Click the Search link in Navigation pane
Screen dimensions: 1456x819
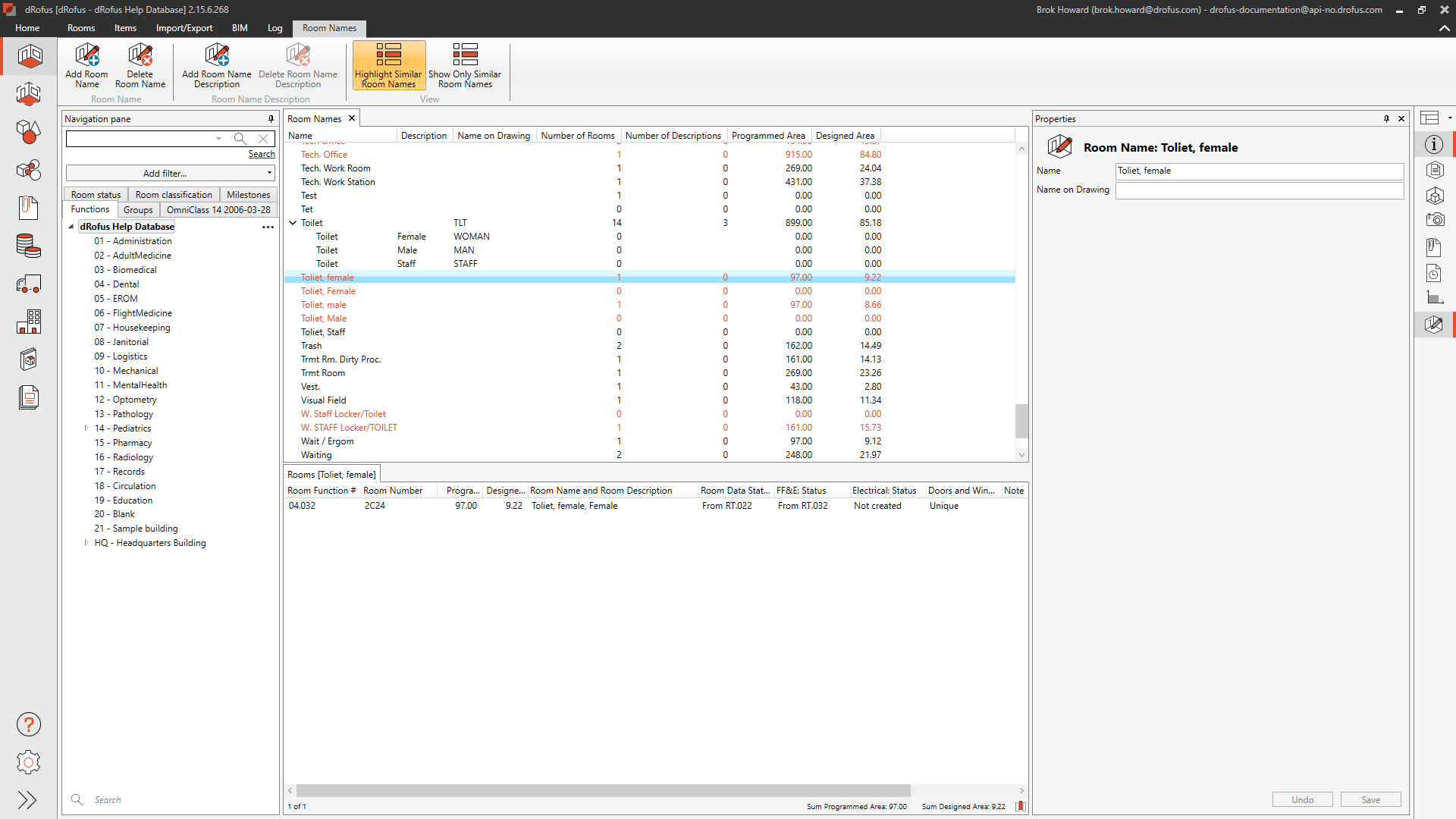[262, 154]
